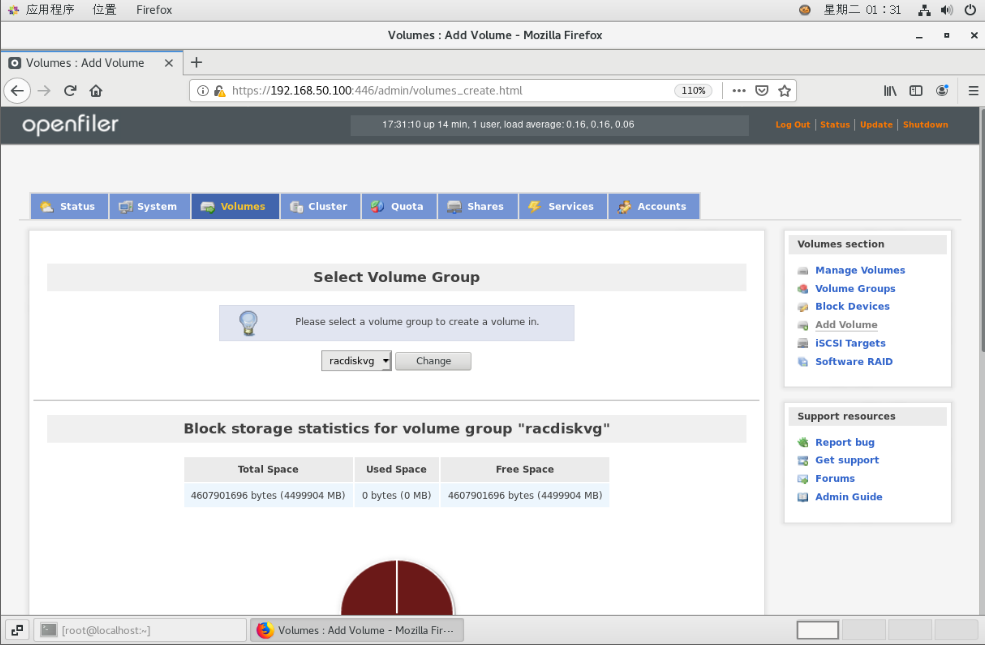The height and width of the screenshot is (645, 985).
Task: Click the notification icon beside the clock
Action: pos(805,10)
